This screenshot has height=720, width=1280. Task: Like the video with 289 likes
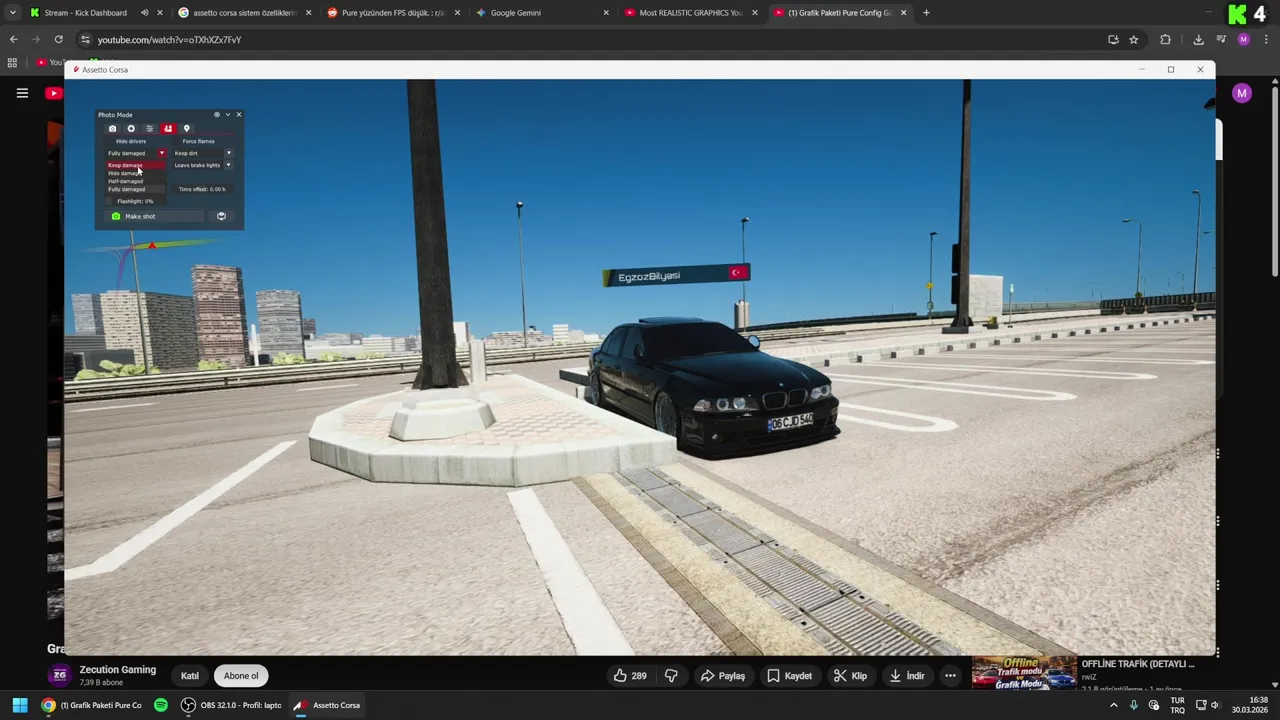click(x=630, y=676)
